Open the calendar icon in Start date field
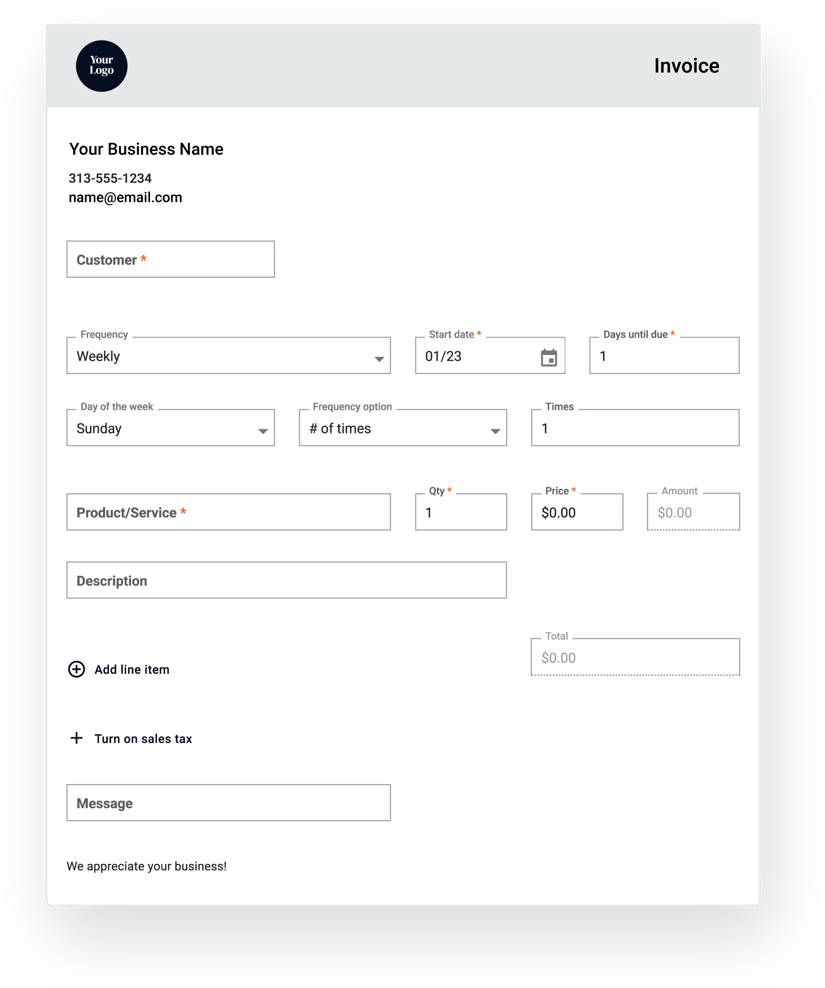 (548, 356)
